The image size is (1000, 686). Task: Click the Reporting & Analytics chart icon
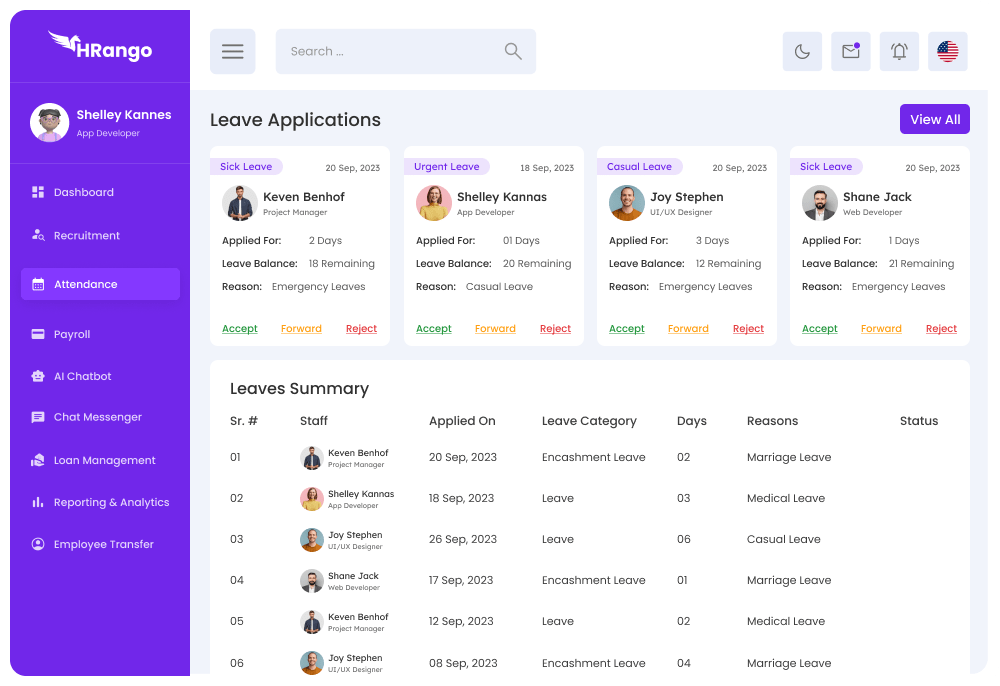tap(38, 503)
